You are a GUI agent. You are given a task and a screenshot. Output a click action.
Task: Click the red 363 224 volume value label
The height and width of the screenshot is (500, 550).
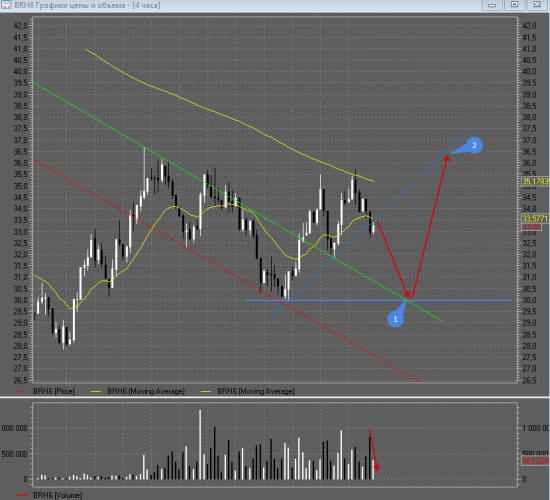click(535, 461)
